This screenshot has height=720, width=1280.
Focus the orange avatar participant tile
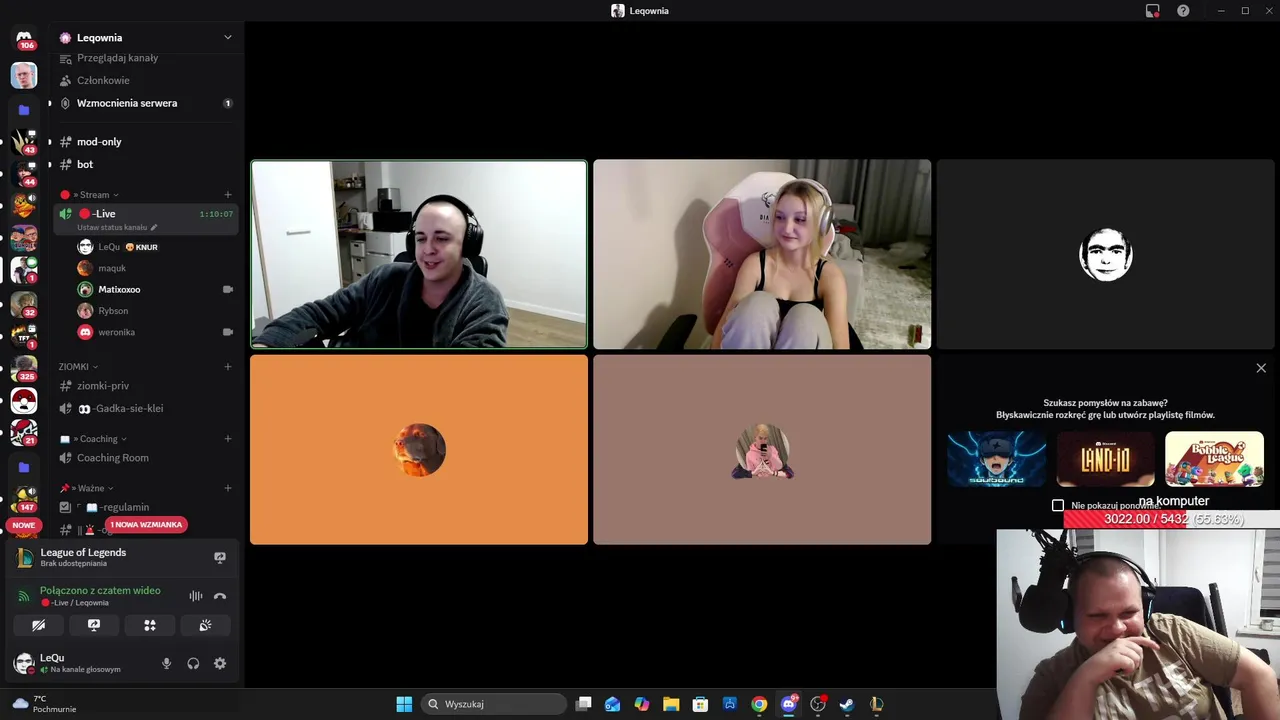pyautogui.click(x=419, y=450)
